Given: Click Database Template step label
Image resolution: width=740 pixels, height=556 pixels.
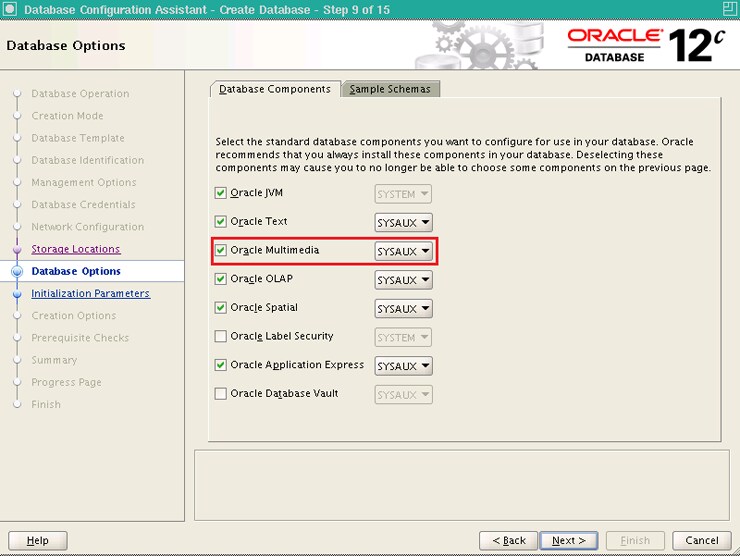Looking at the screenshot, I should pyautogui.click(x=78, y=138).
